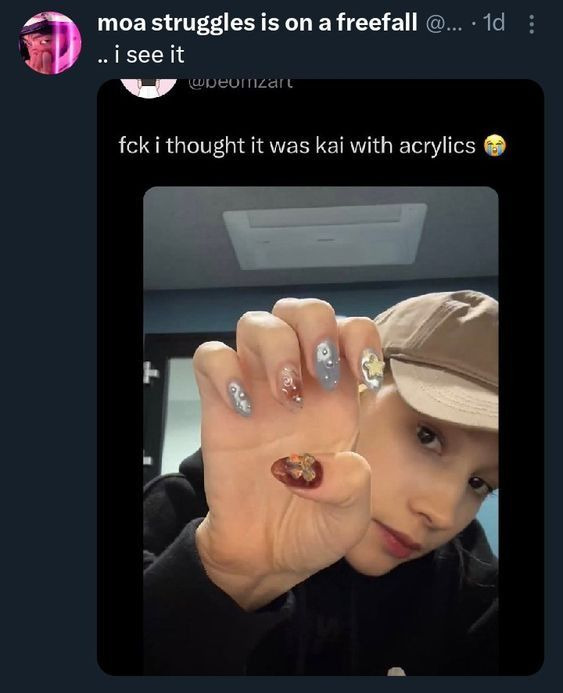
Task: Open the nail photo in quoted tweet
Action: click(x=321, y=430)
